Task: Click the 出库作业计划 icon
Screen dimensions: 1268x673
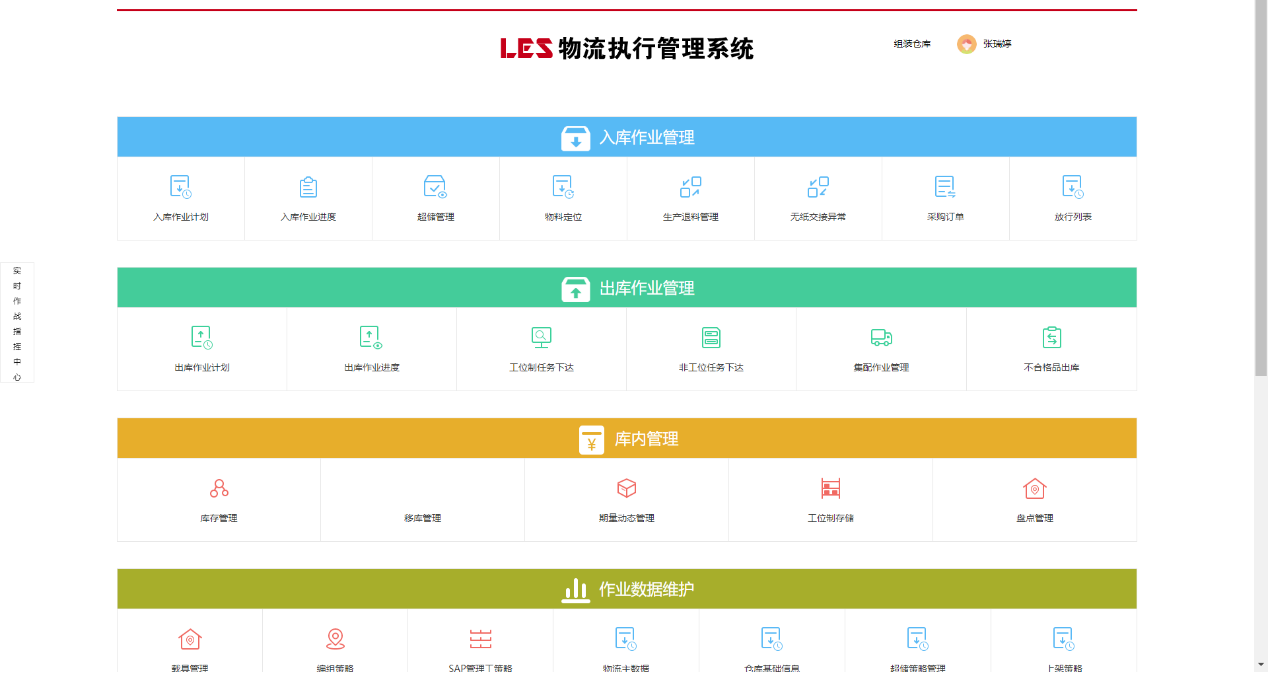Action: (x=201, y=338)
